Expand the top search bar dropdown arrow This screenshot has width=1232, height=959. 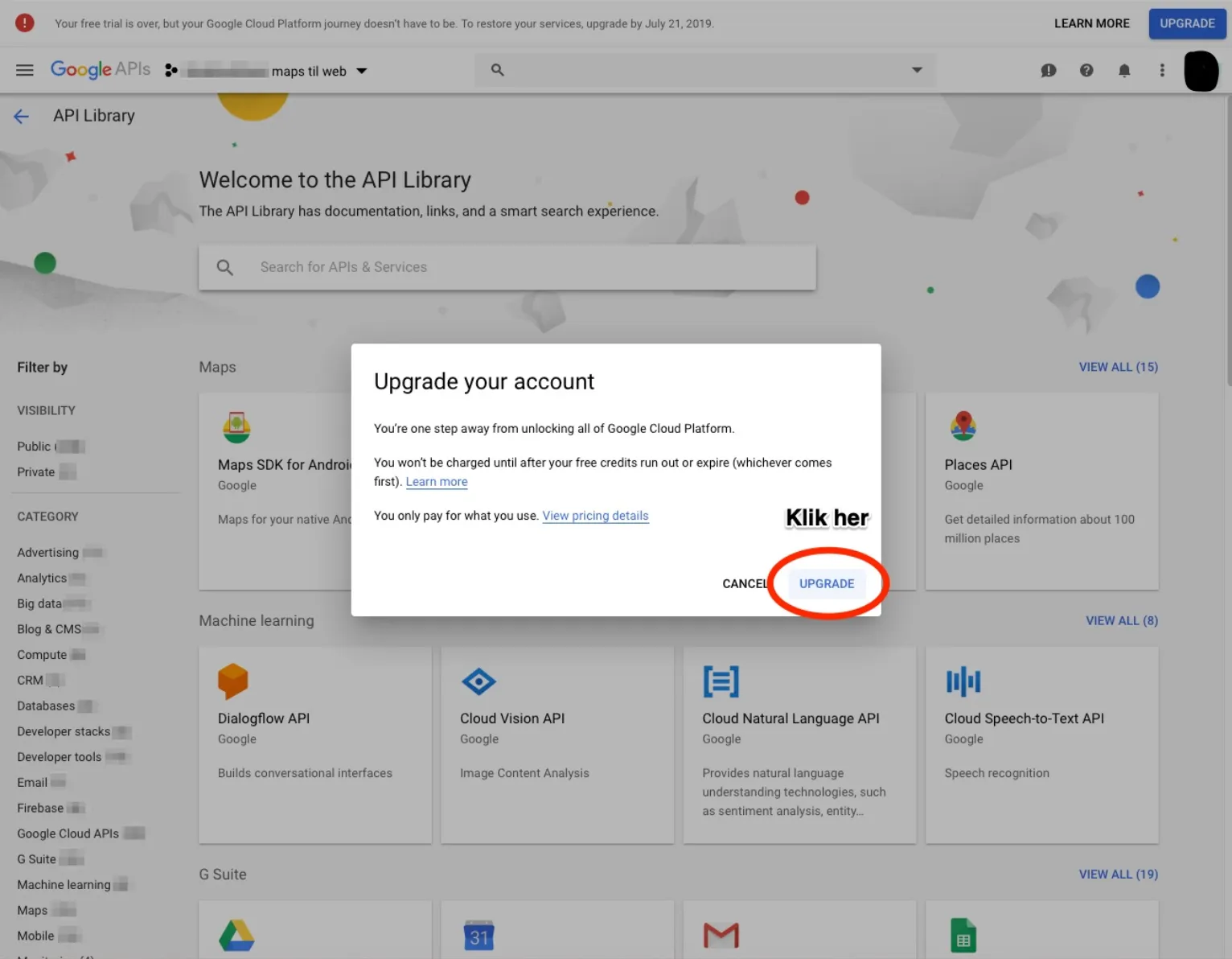916,70
